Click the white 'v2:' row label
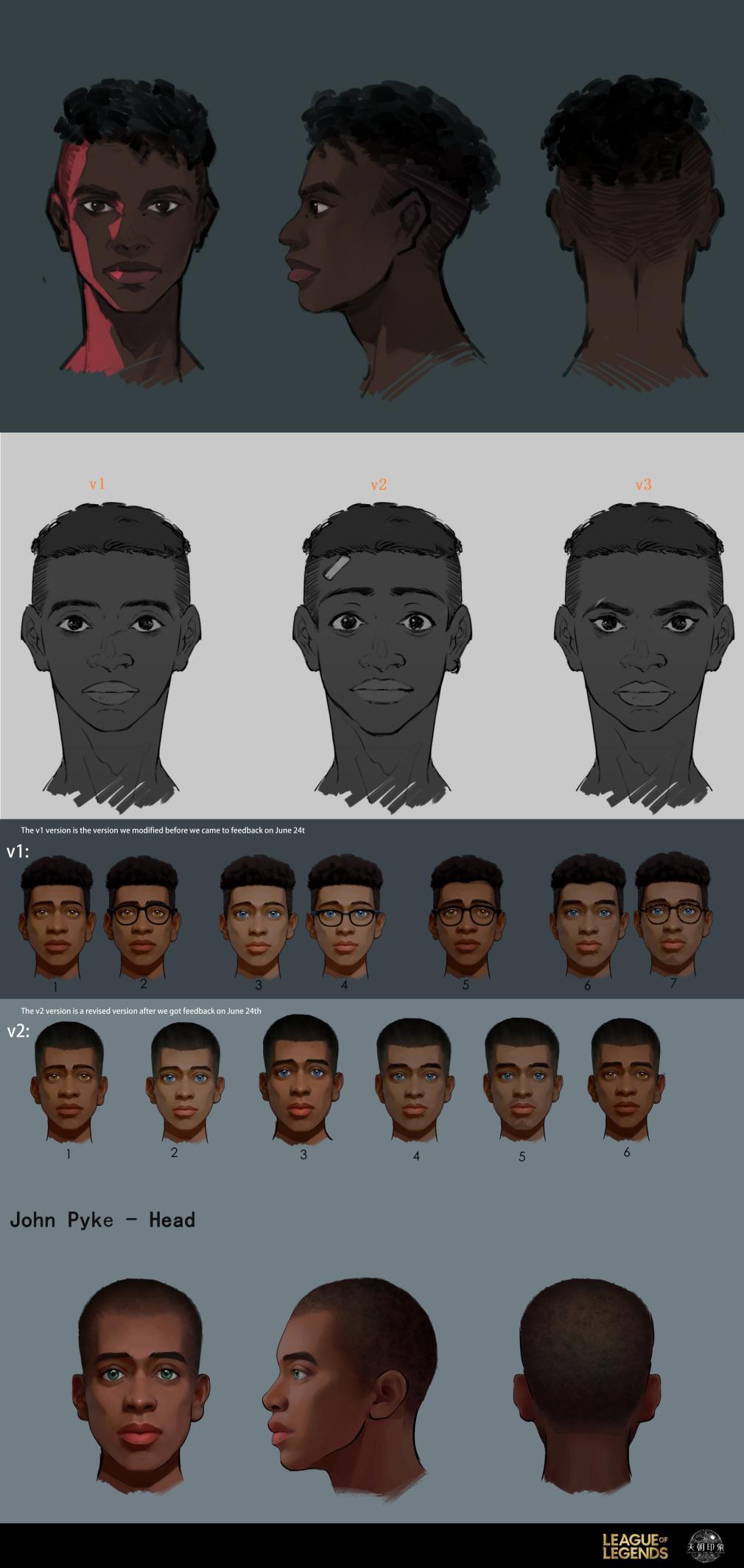The image size is (744, 1568). click(x=18, y=1031)
